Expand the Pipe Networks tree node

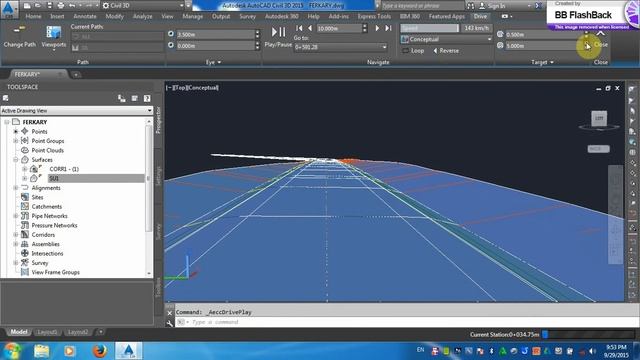point(16,216)
